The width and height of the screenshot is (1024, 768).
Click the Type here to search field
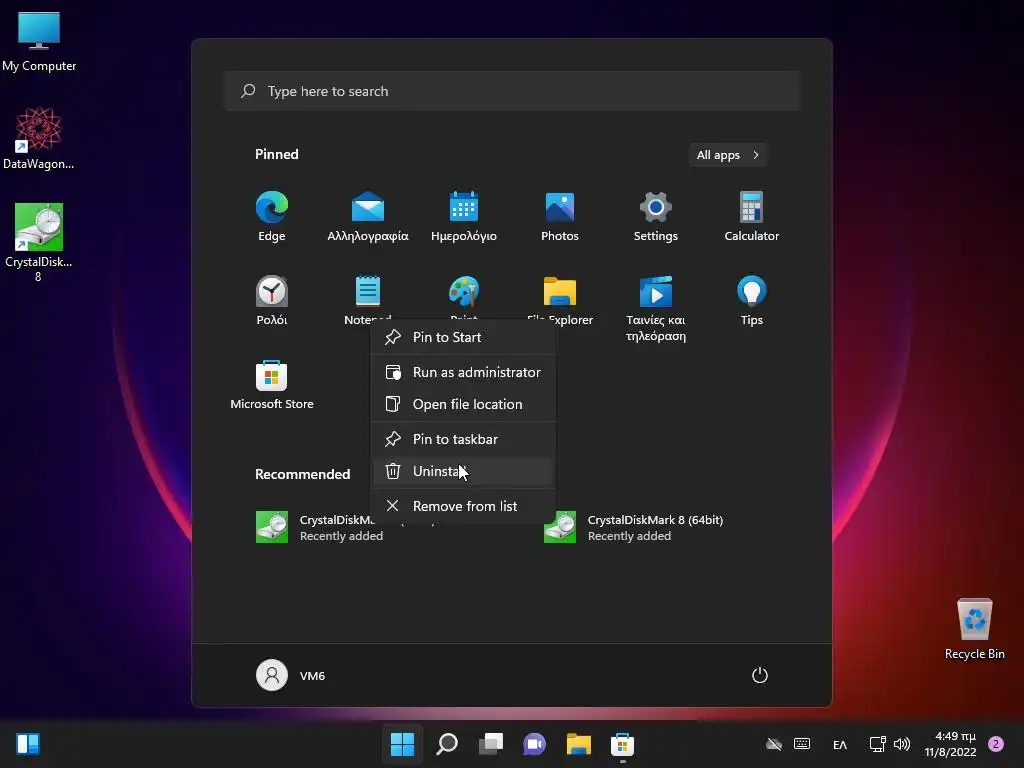[512, 91]
